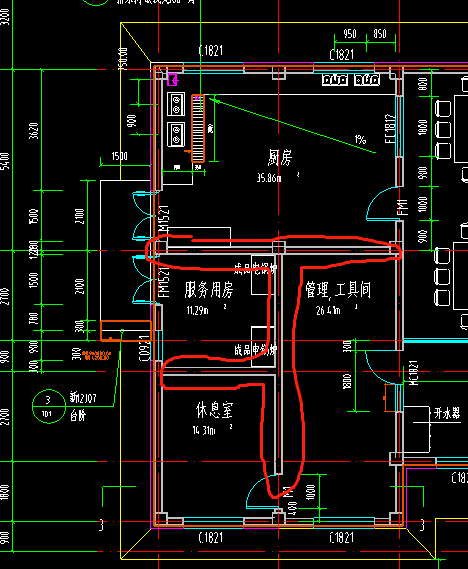Image resolution: width=468 pixels, height=569 pixels.
Task: Click the 台阶 step annotation
Action: coord(78,415)
